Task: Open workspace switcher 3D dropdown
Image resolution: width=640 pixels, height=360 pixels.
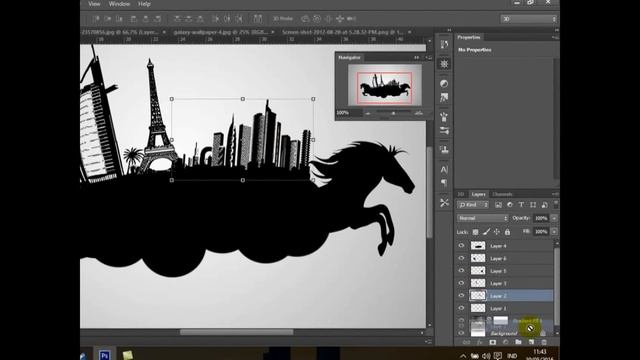Action: click(x=529, y=19)
